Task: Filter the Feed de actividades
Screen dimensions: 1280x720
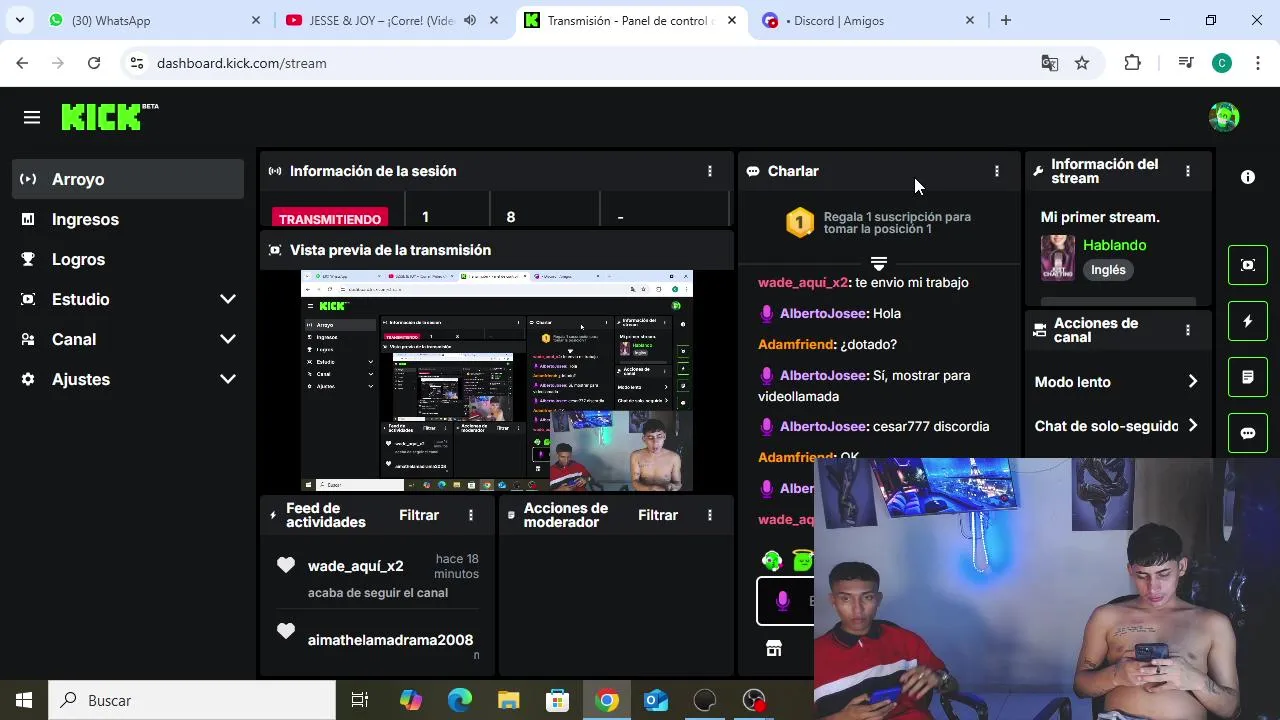Action: coord(419,515)
